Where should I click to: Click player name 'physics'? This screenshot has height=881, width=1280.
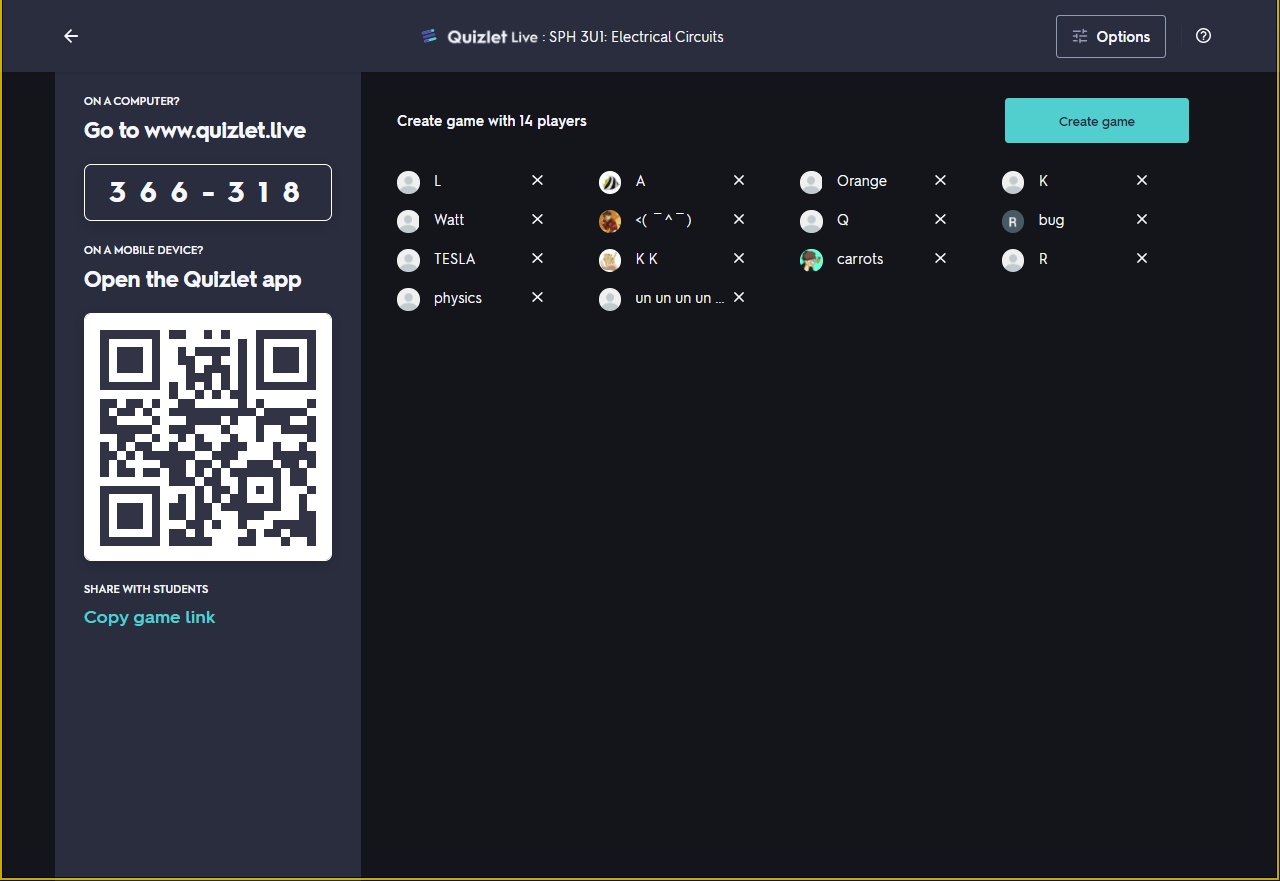tap(458, 298)
